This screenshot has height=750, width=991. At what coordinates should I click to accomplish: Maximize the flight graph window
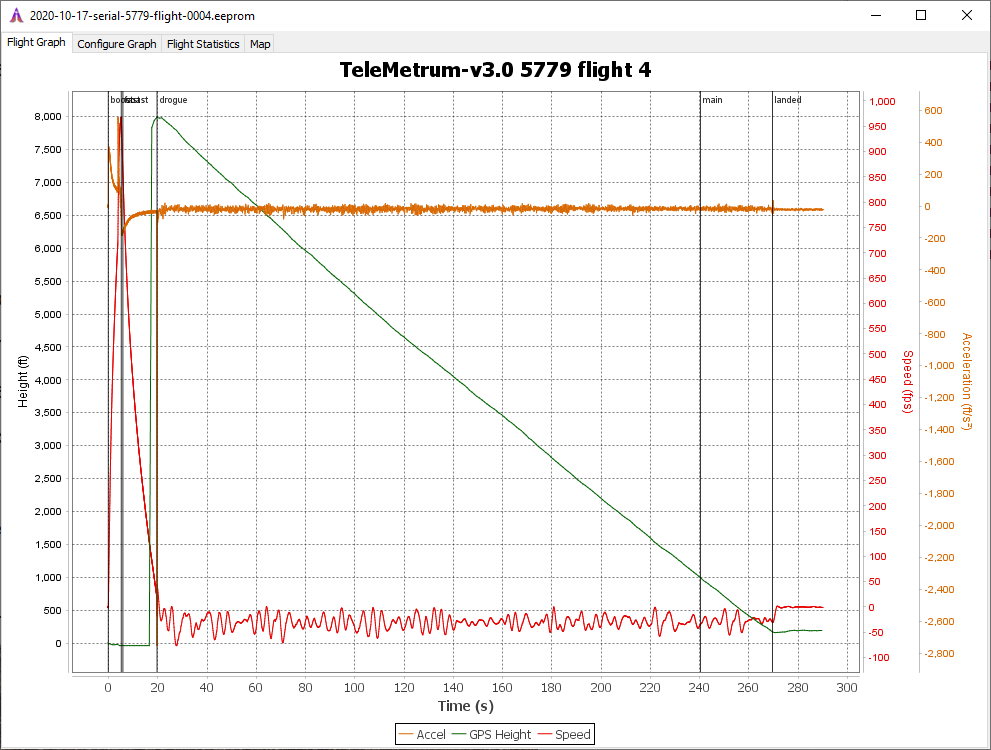[921, 16]
